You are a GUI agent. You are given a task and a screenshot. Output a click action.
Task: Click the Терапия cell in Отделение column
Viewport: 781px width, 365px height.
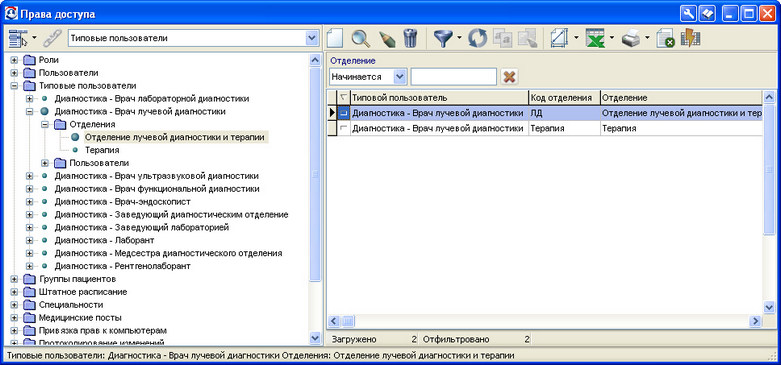click(x=681, y=128)
